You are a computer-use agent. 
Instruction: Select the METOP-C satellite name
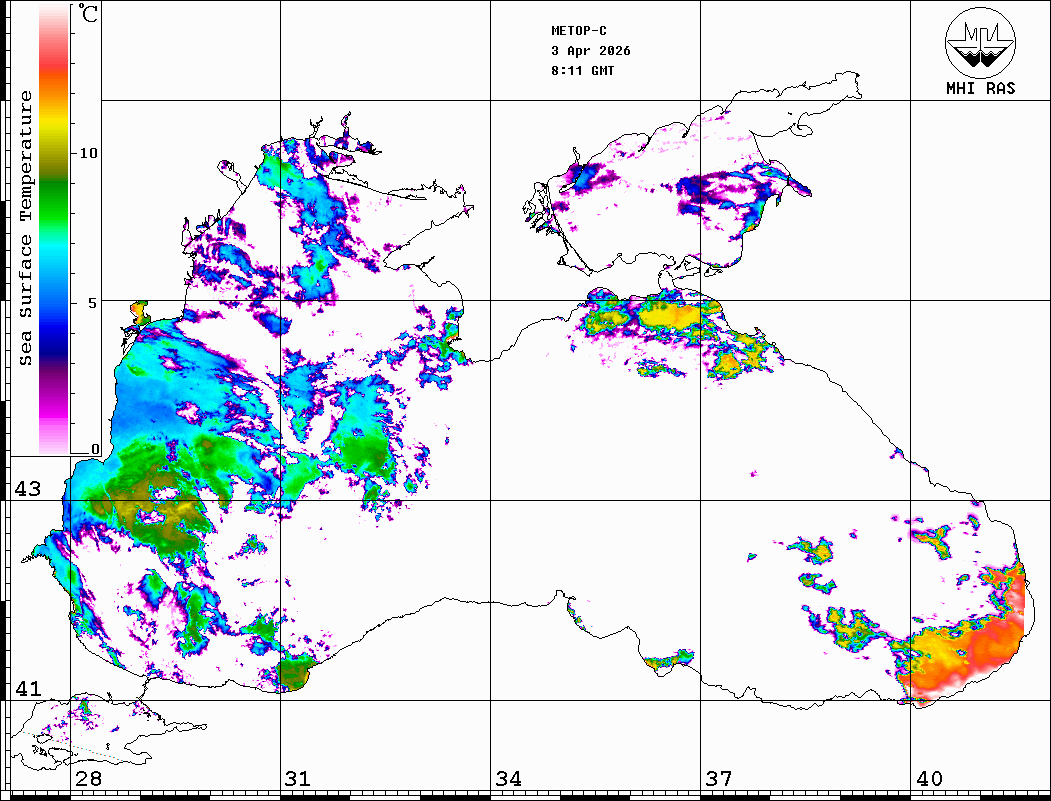coord(579,31)
